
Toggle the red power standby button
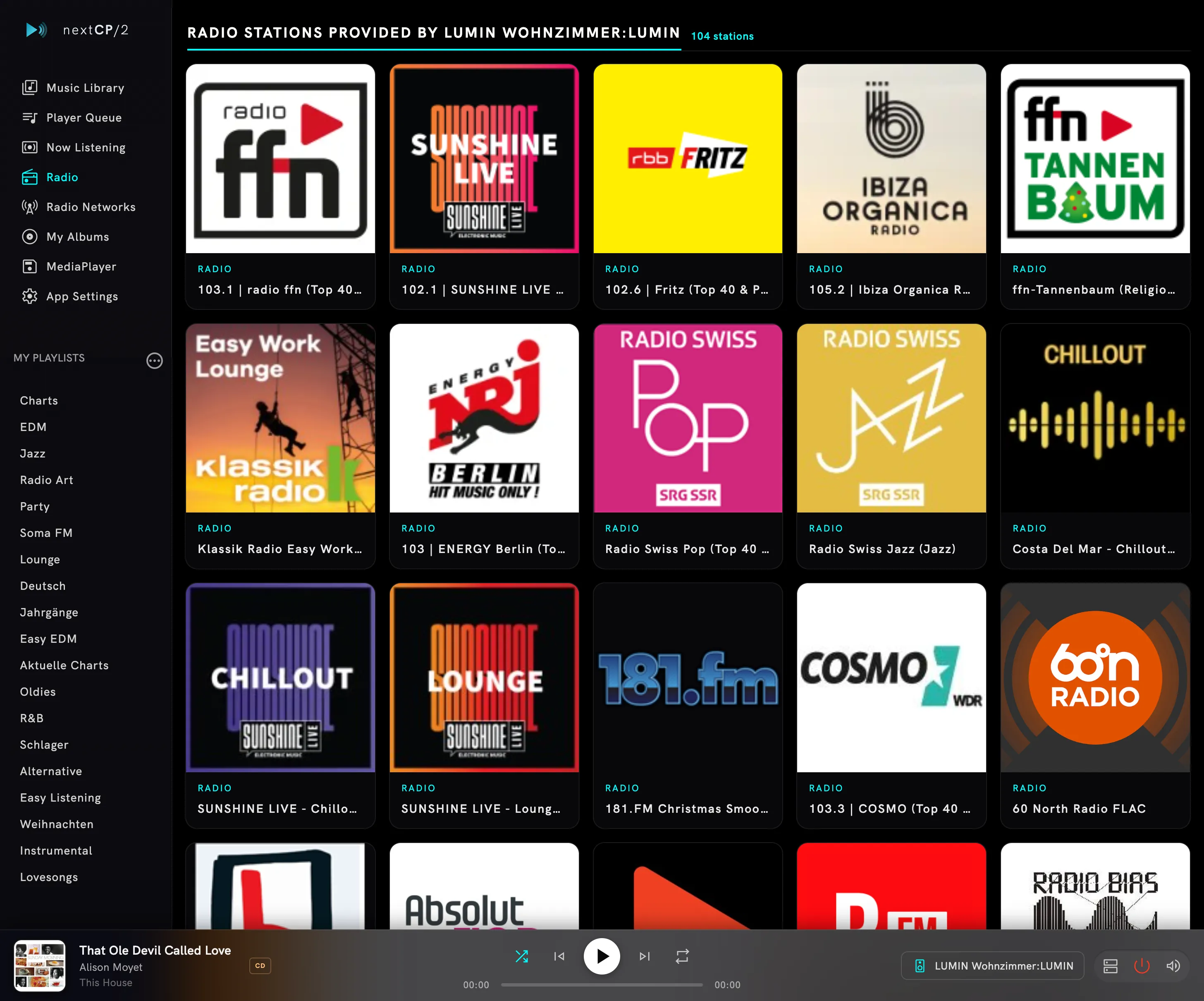point(1142,966)
